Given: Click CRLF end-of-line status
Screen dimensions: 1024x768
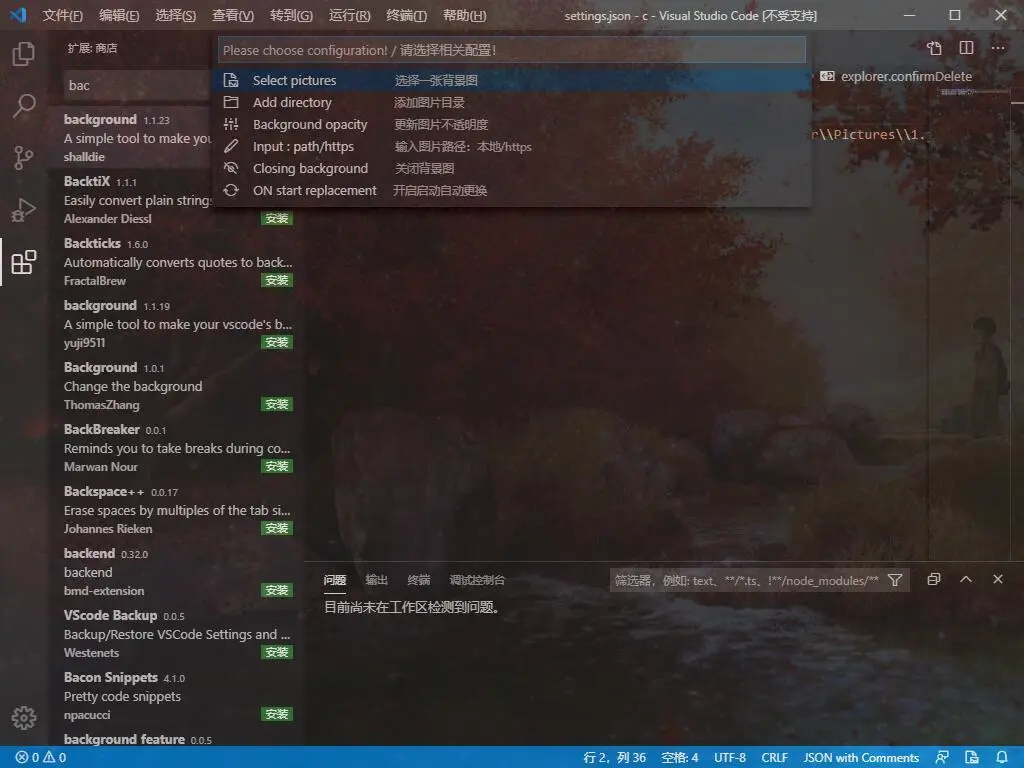Looking at the screenshot, I should [775, 758].
